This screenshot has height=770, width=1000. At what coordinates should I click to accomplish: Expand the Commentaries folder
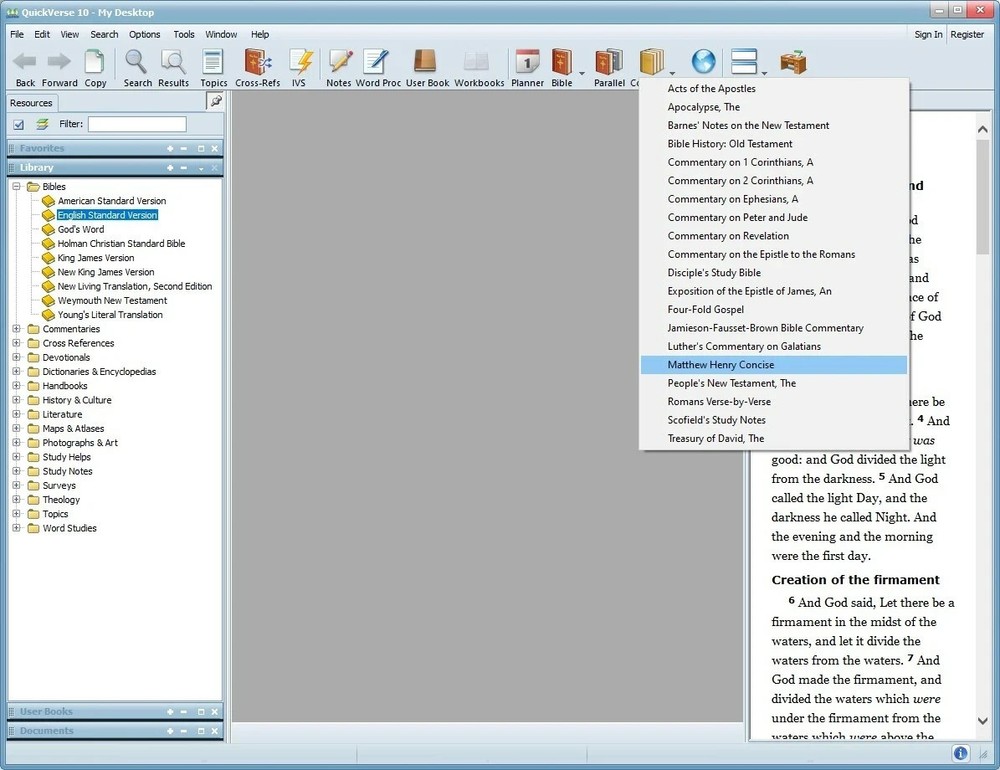coord(16,328)
